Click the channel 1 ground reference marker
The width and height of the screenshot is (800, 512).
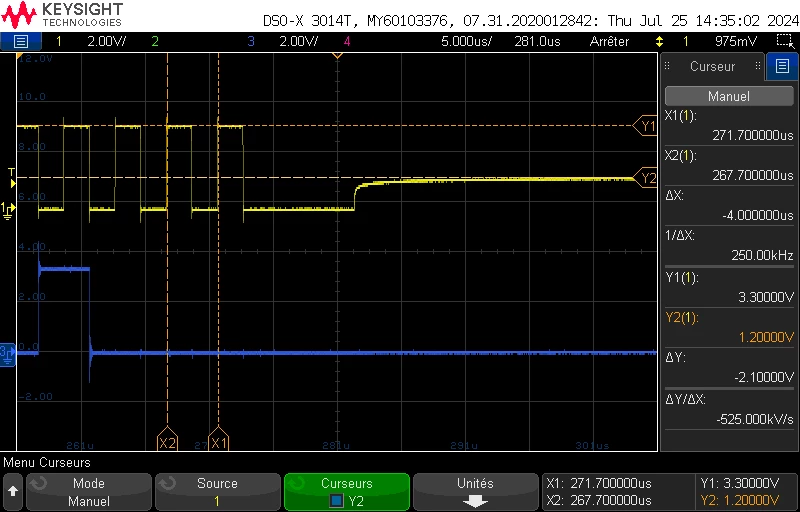coord(8,210)
